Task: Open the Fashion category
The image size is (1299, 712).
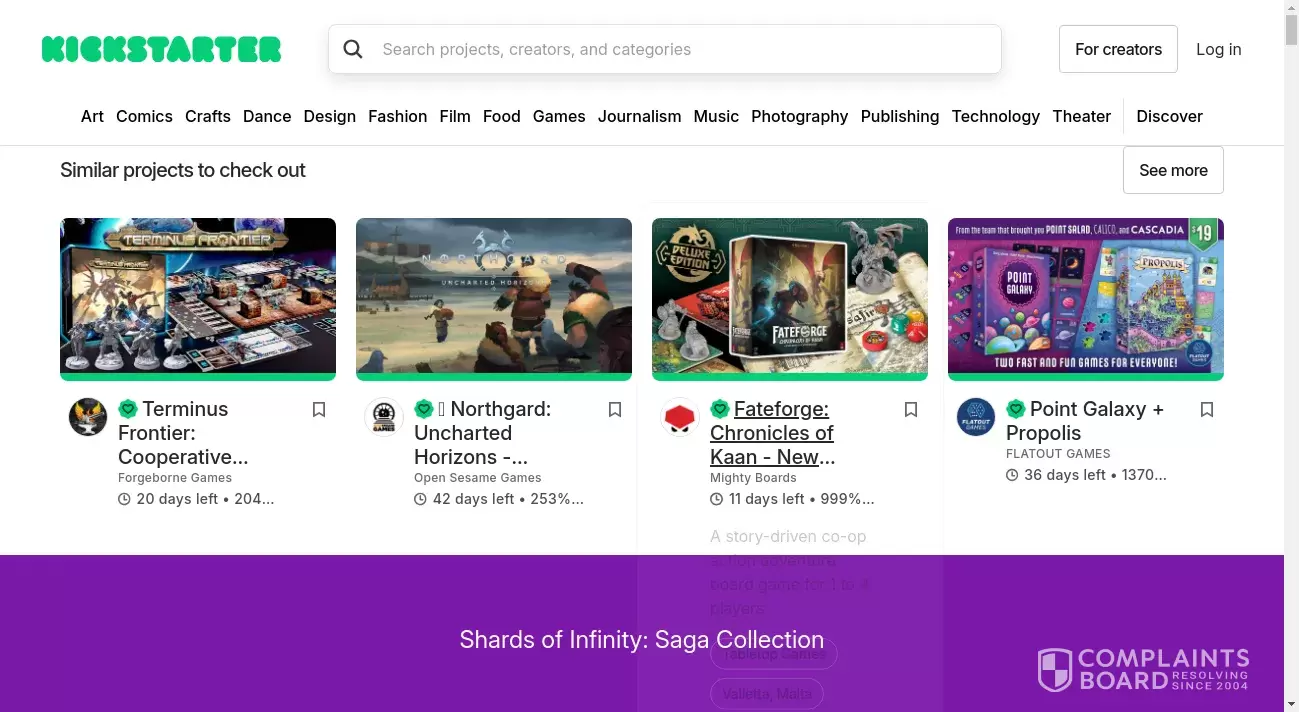Action: tap(398, 116)
